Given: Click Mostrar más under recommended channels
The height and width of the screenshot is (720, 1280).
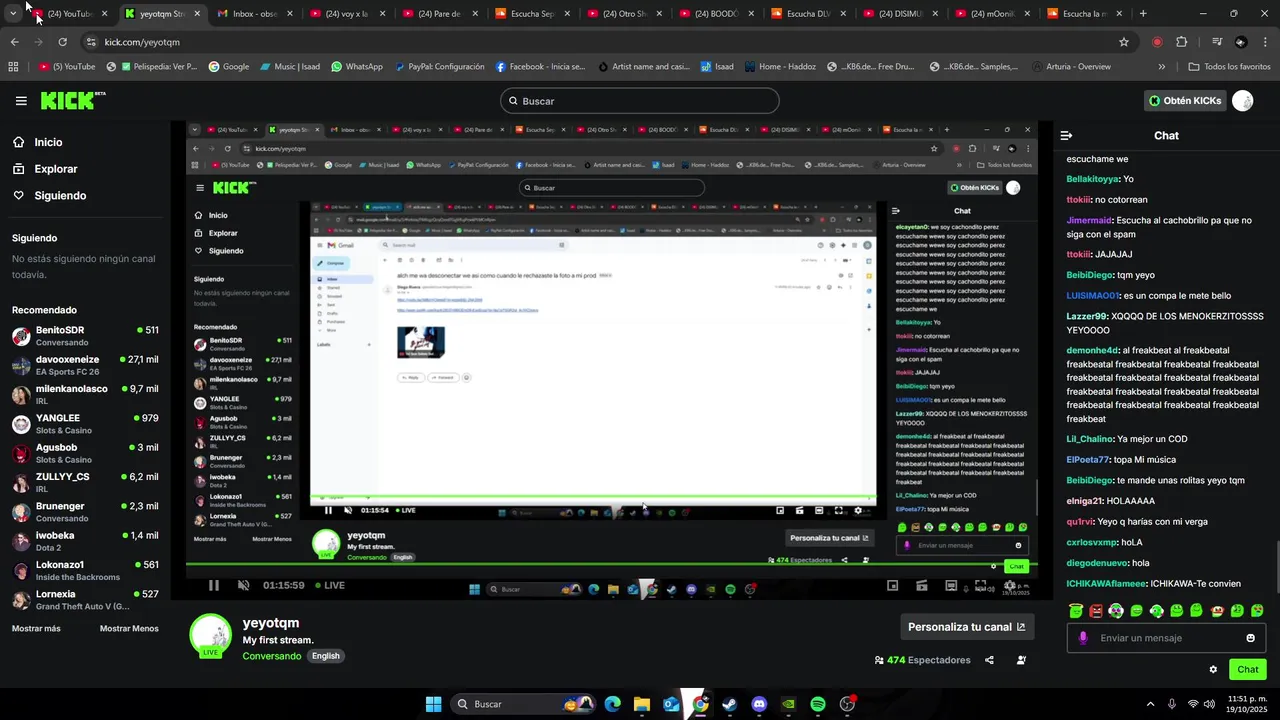Looking at the screenshot, I should (x=36, y=629).
